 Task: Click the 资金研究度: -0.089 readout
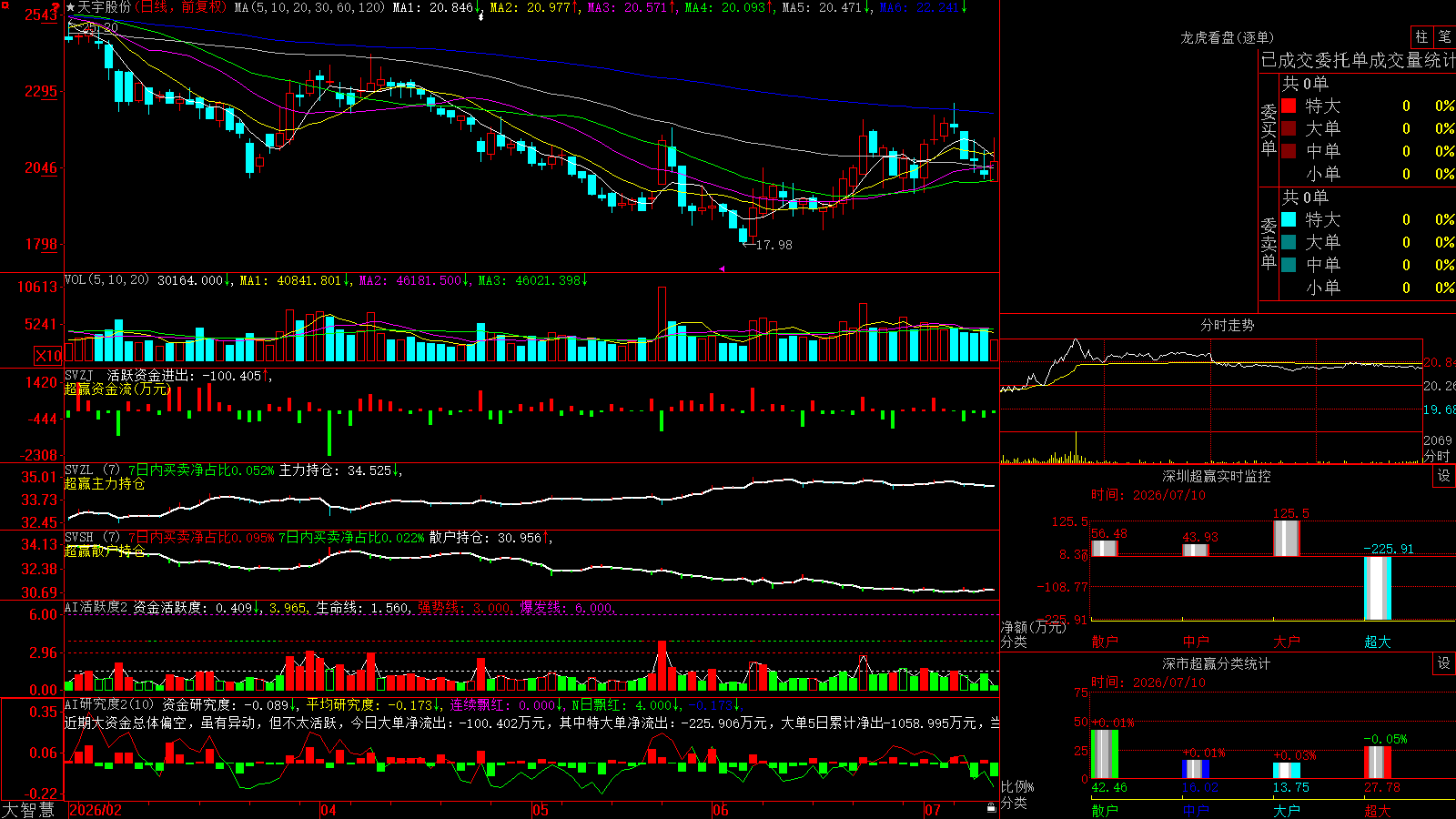click(x=226, y=704)
